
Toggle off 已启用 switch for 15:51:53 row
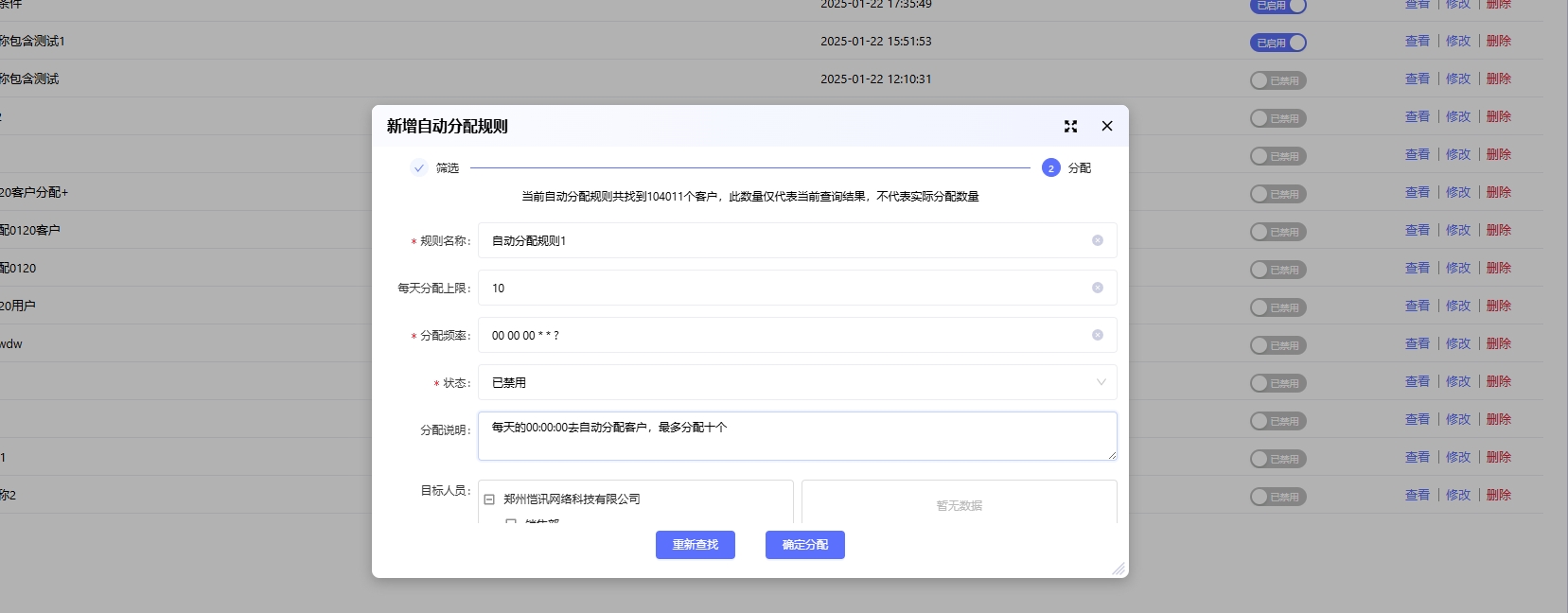point(1277,43)
